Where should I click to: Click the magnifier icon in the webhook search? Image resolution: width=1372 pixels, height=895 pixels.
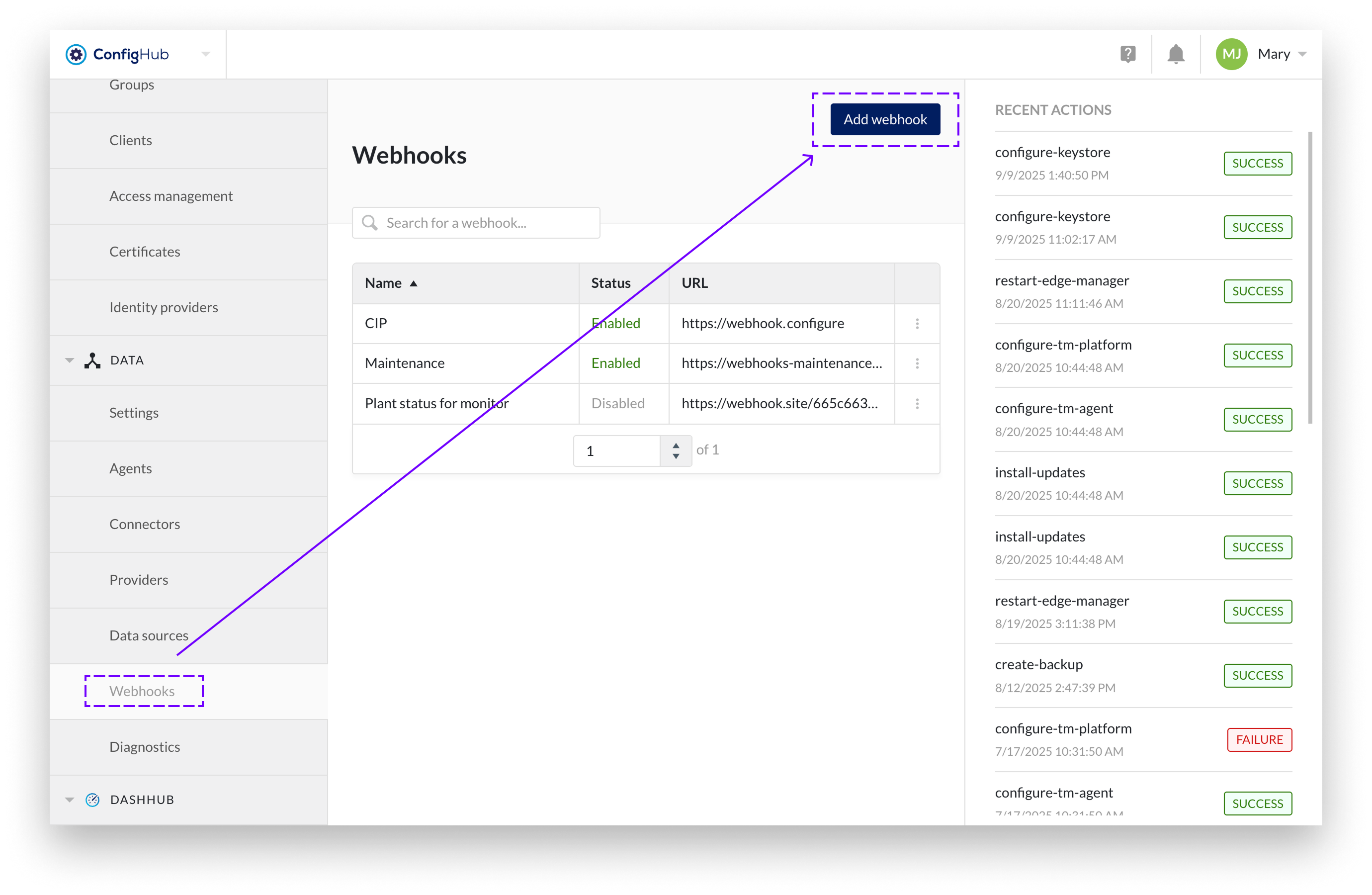click(369, 223)
